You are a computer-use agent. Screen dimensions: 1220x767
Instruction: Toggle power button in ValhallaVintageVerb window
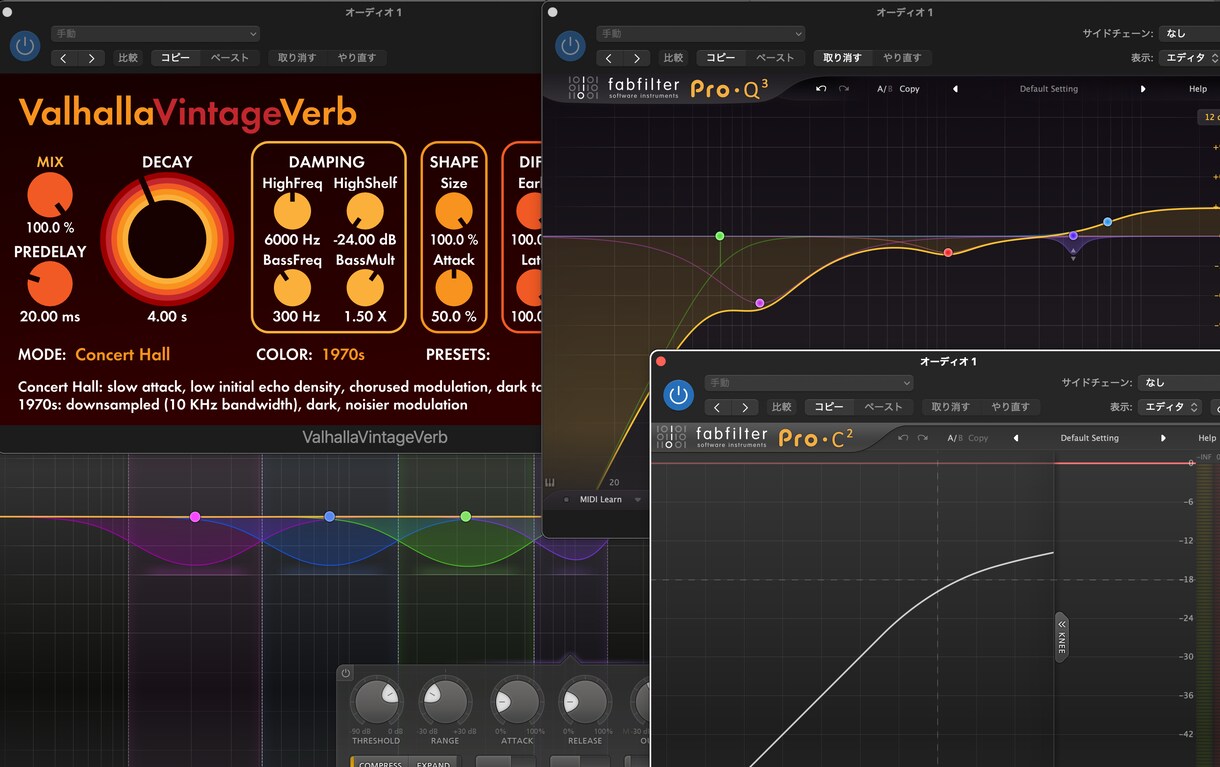pos(25,45)
